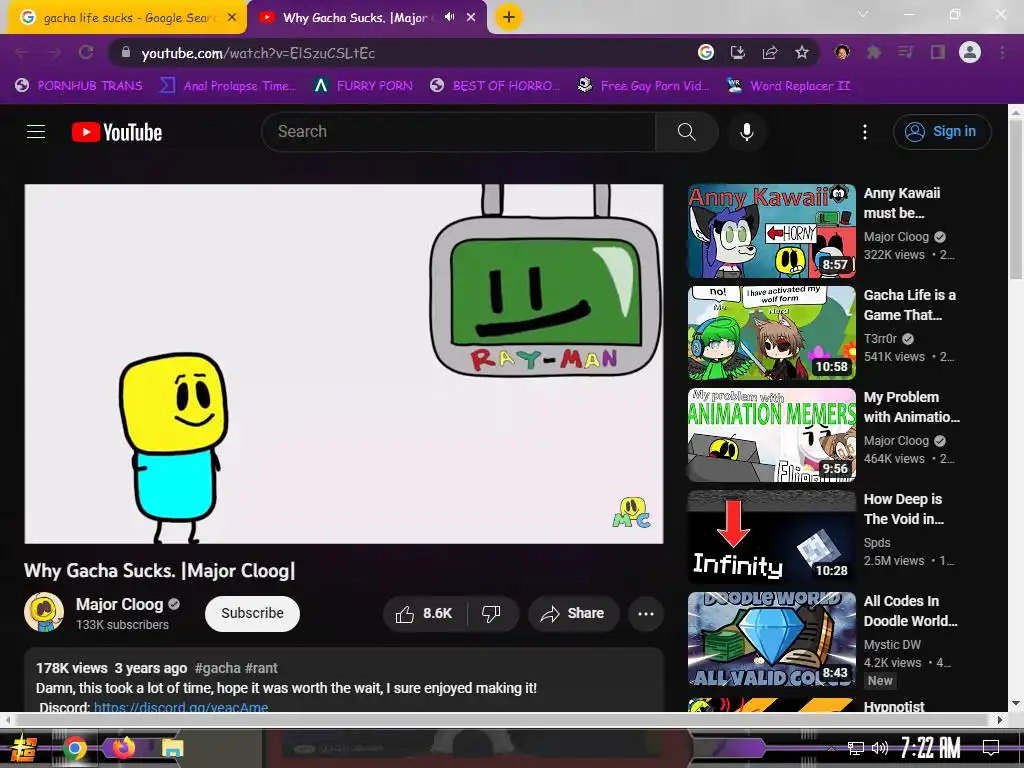Open Chrome from the taskbar
The width and height of the screenshot is (1024, 768).
pos(74,748)
